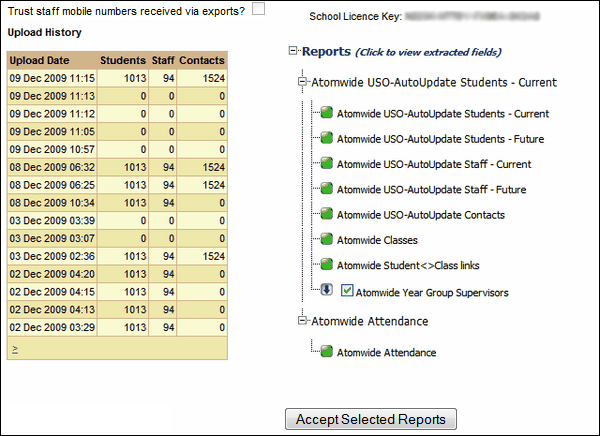Select Atomwide USO-AutoUpdate Contacts report
The image size is (600, 436).
click(x=421, y=215)
